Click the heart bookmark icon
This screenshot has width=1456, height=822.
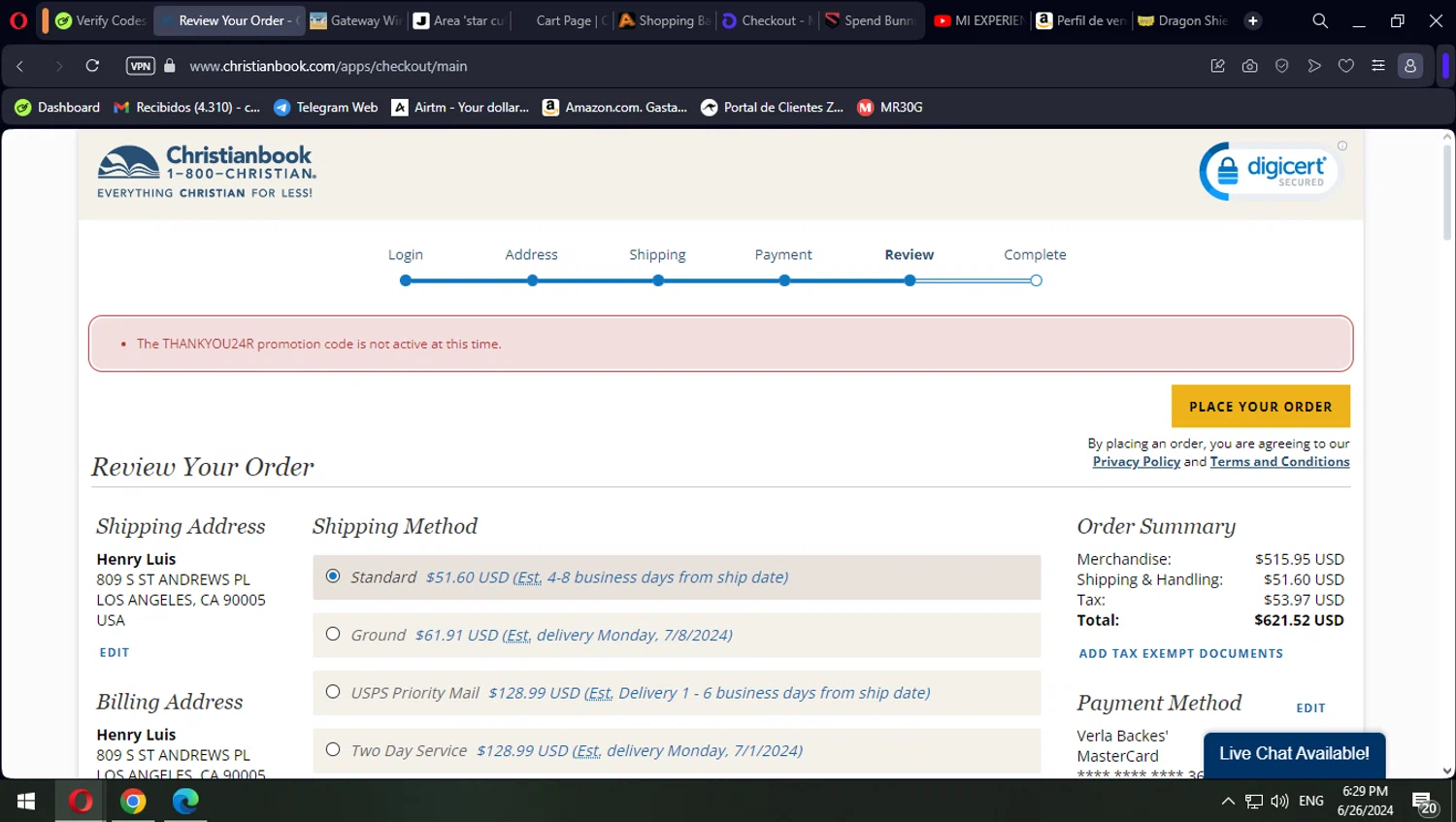point(1346,66)
